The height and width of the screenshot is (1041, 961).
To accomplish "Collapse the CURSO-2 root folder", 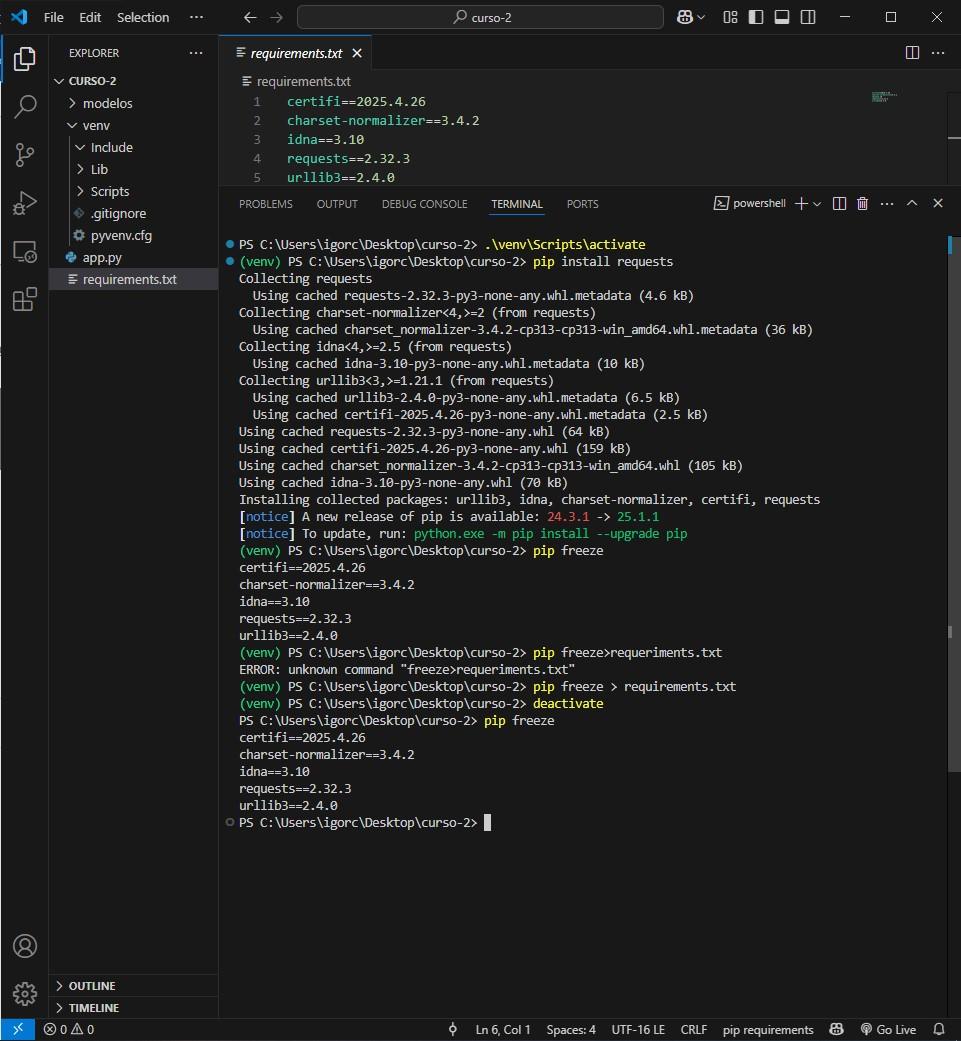I will pos(134,81).
